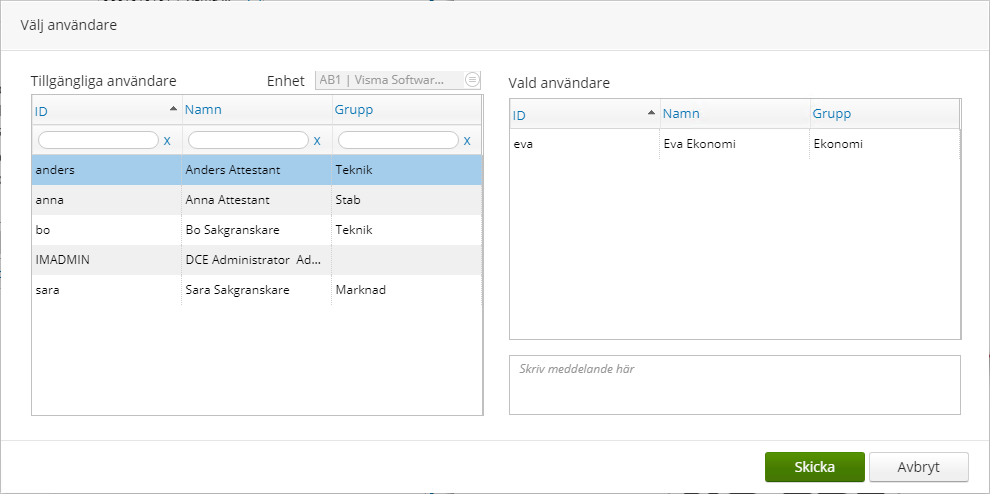Image resolution: width=990 pixels, height=494 pixels.
Task: Clear the Grupp filter with its x
Action: click(x=467, y=140)
